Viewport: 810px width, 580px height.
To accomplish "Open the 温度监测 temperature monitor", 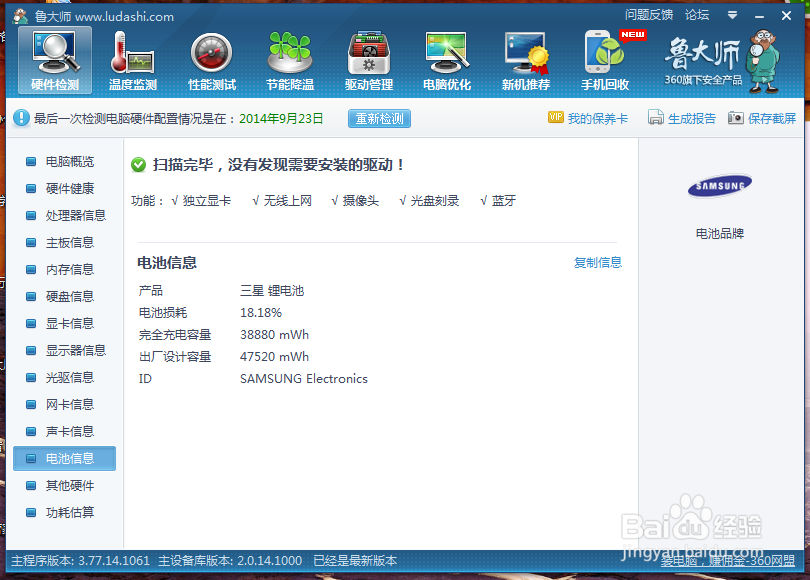I will click(x=133, y=60).
